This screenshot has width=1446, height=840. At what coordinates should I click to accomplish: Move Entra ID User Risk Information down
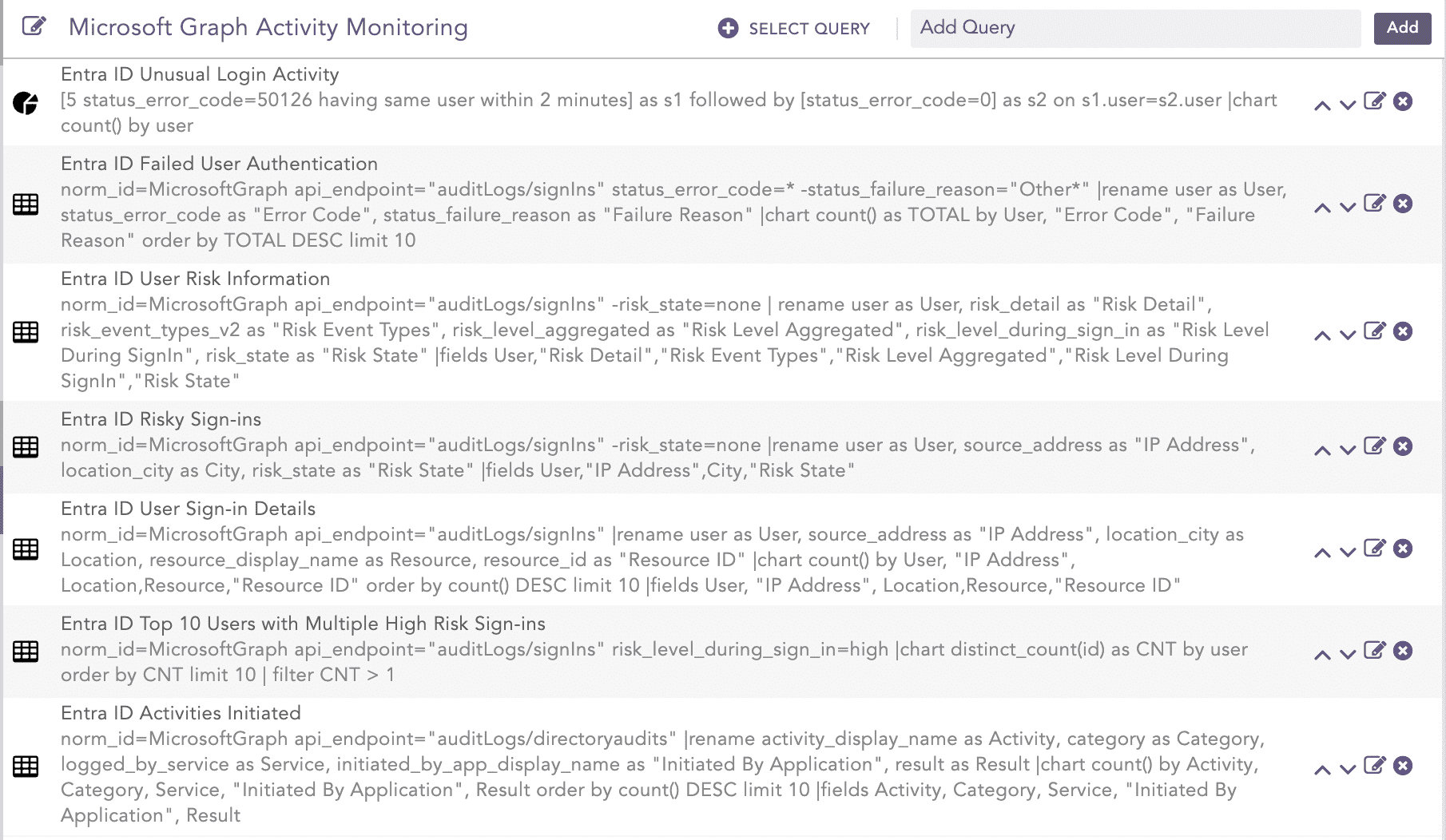click(x=1348, y=335)
